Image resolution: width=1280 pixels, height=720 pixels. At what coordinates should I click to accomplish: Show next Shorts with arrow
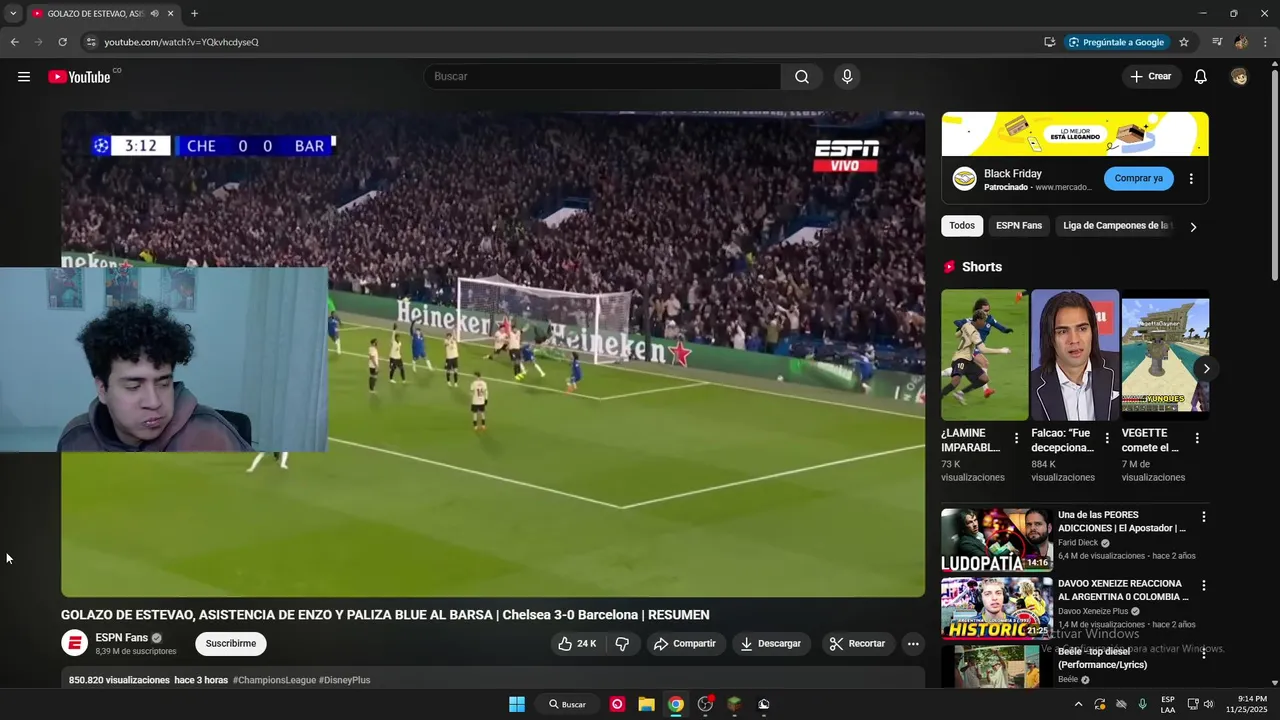[1206, 368]
